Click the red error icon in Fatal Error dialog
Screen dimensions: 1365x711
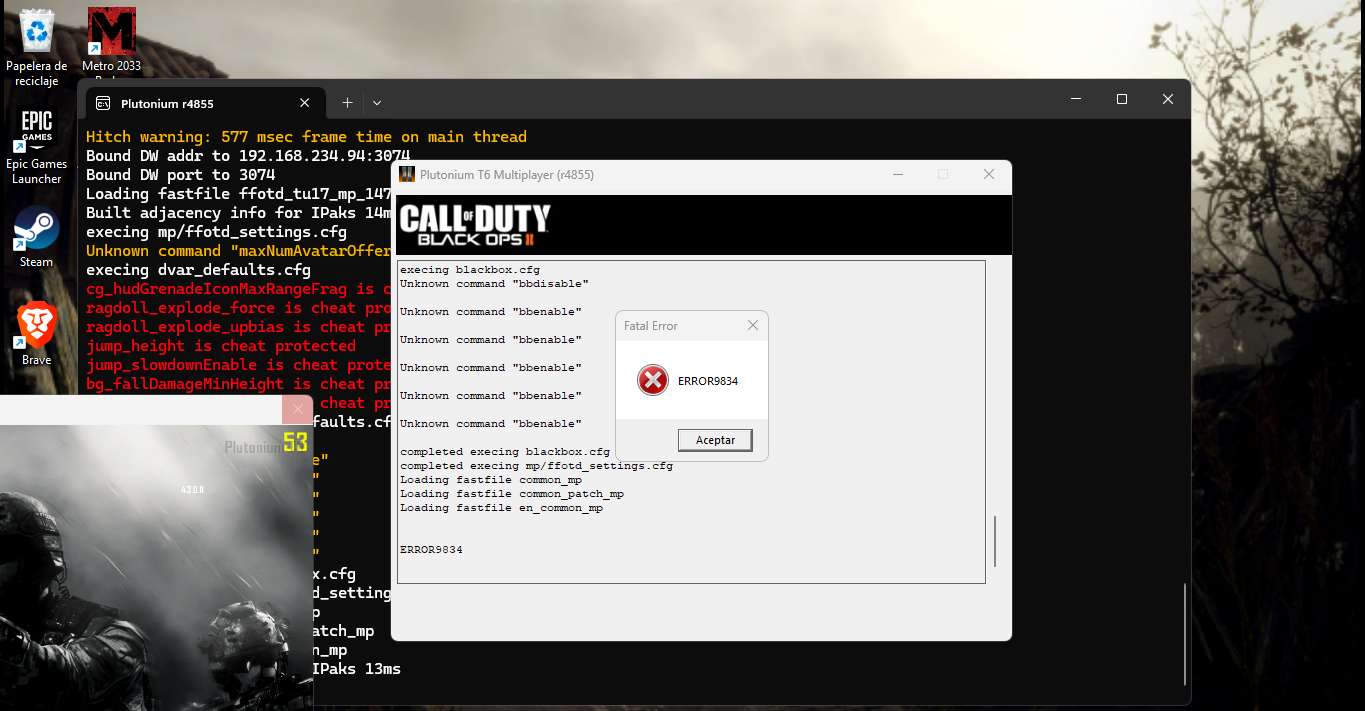pyautogui.click(x=653, y=380)
